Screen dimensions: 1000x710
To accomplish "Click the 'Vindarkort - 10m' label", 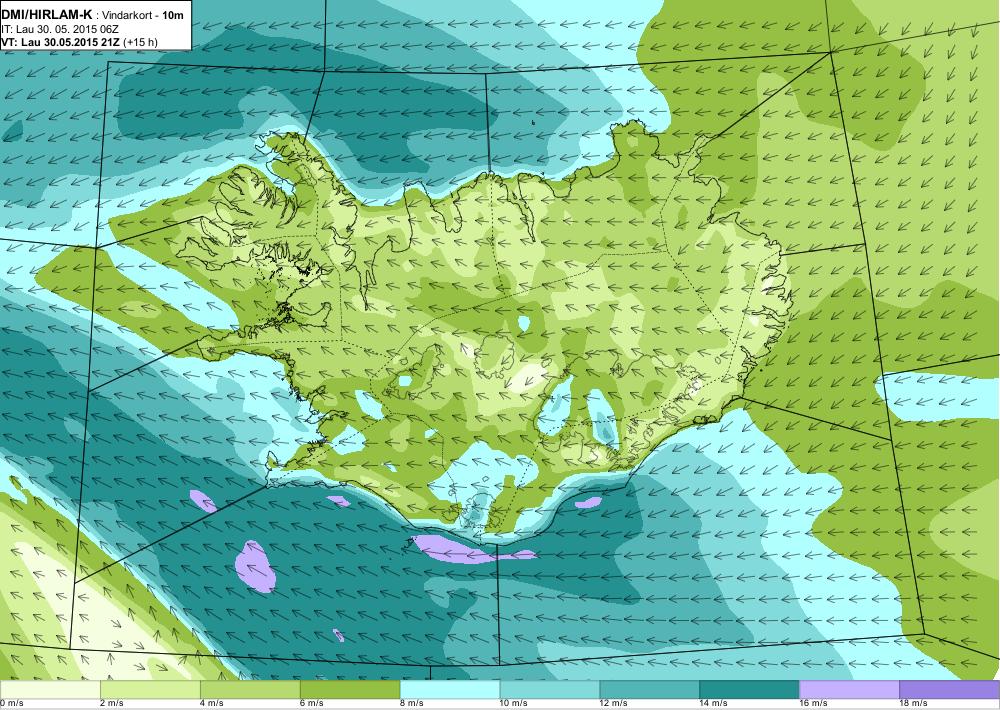I will tap(142, 15).
